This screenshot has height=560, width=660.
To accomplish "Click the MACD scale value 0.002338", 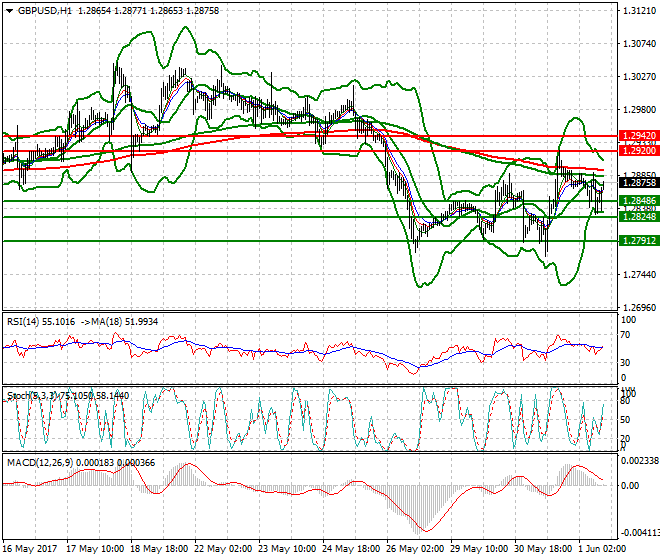I will [x=640, y=461].
